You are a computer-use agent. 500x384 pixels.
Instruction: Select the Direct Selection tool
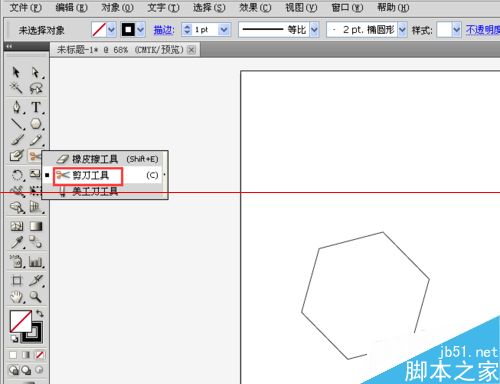pyautogui.click(x=35, y=72)
